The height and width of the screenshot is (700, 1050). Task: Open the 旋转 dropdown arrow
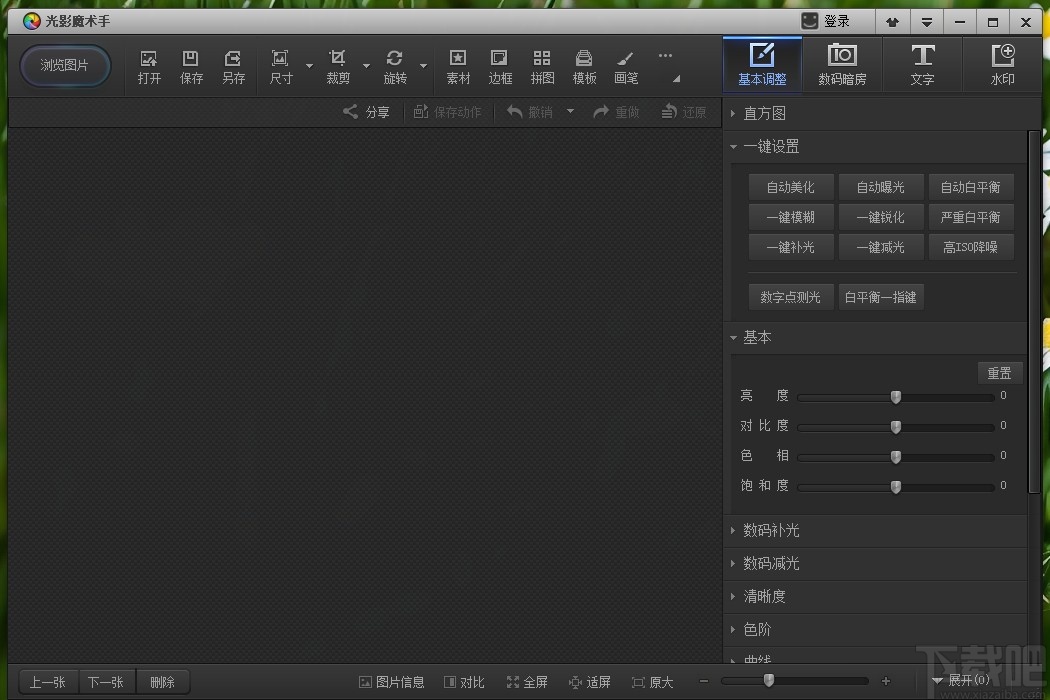tap(423, 66)
